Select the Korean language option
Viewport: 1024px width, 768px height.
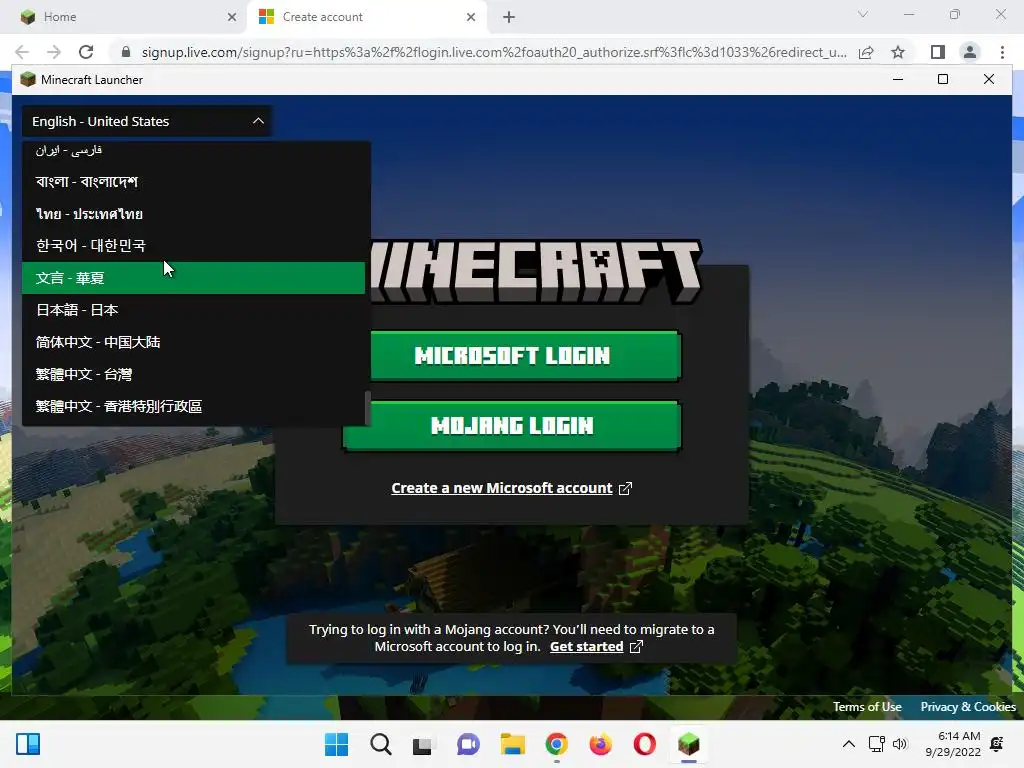click(193, 246)
